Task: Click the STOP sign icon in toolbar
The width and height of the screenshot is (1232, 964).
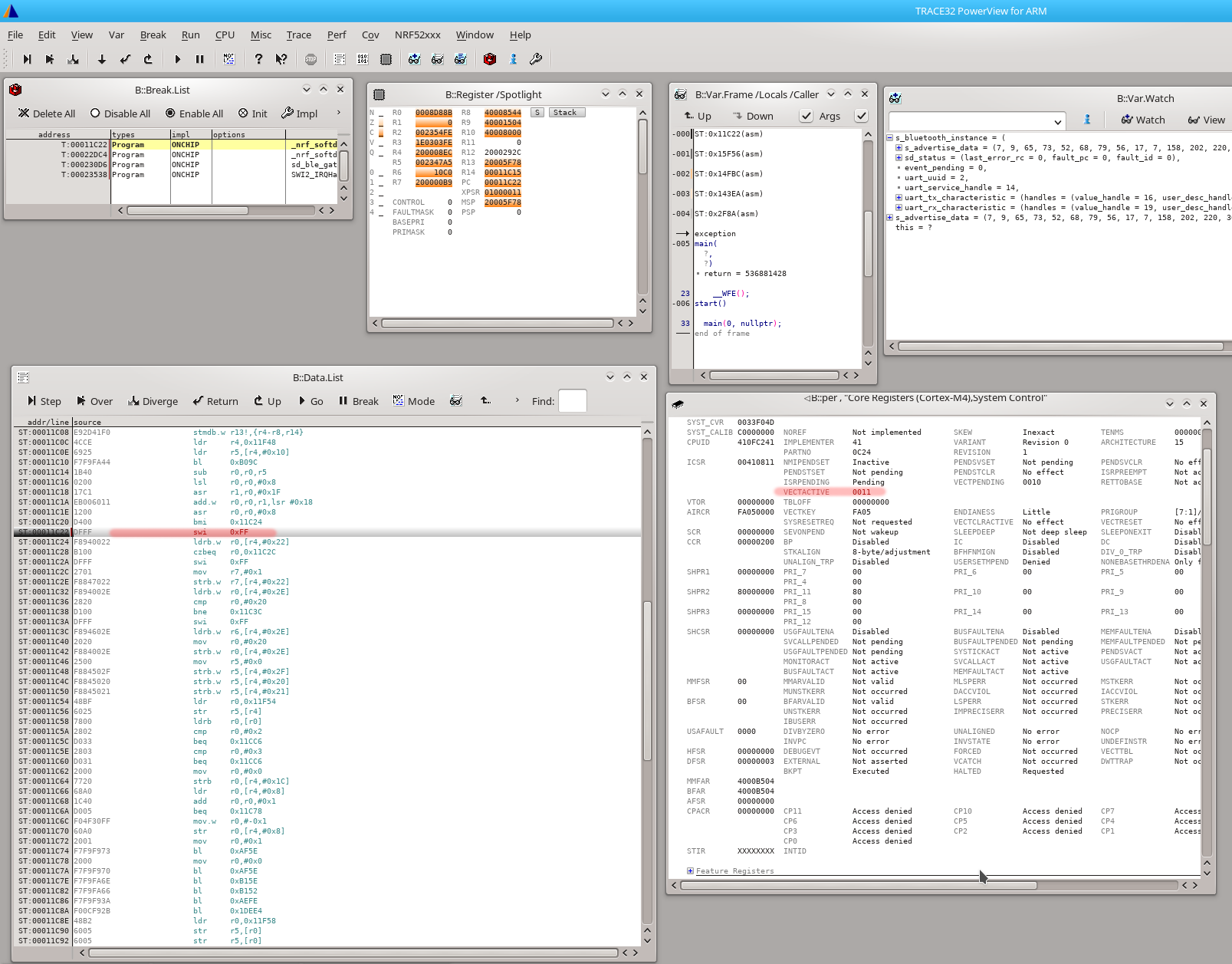Action: click(x=310, y=59)
